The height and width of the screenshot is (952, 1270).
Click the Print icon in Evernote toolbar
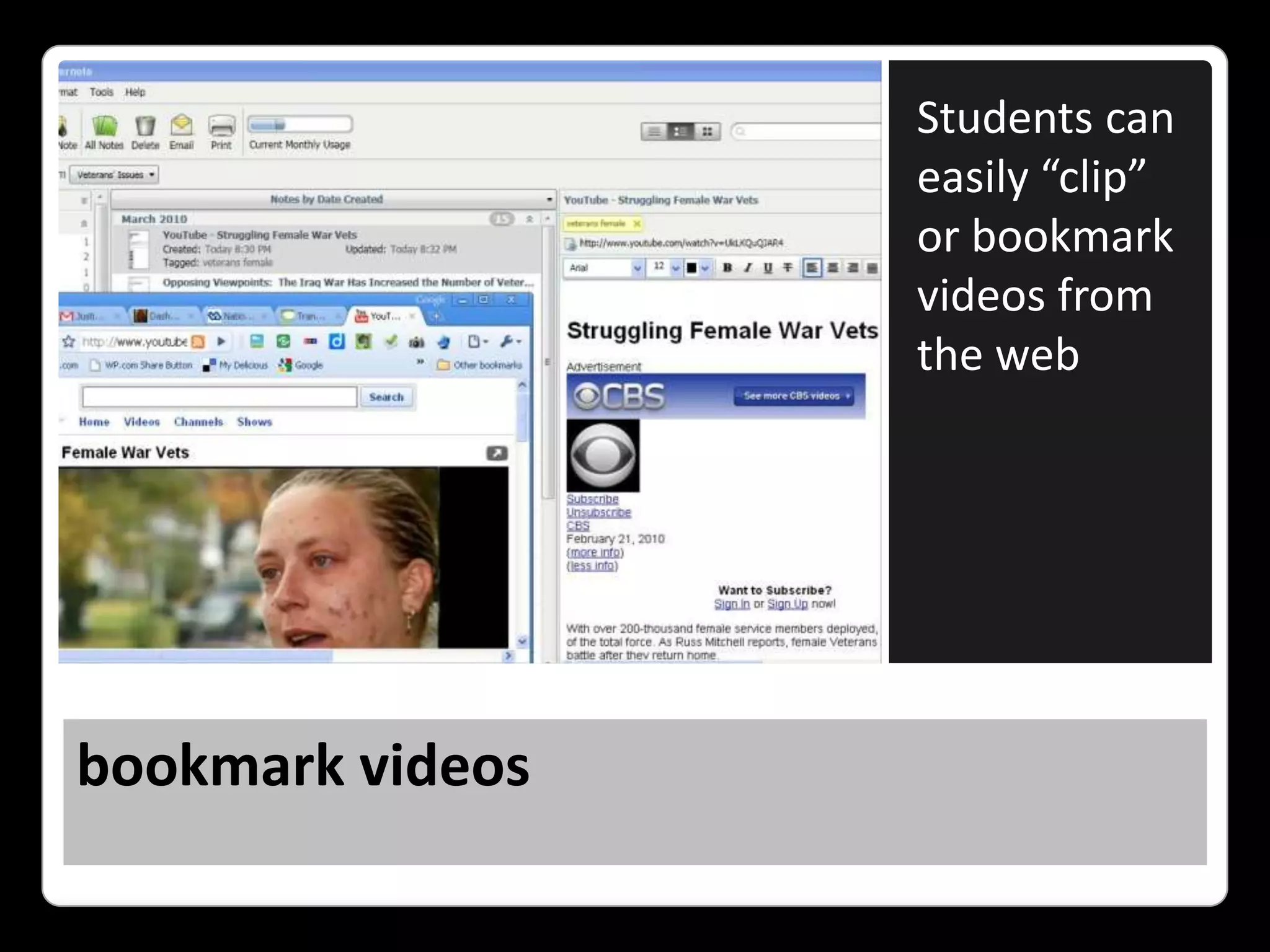click(221, 126)
